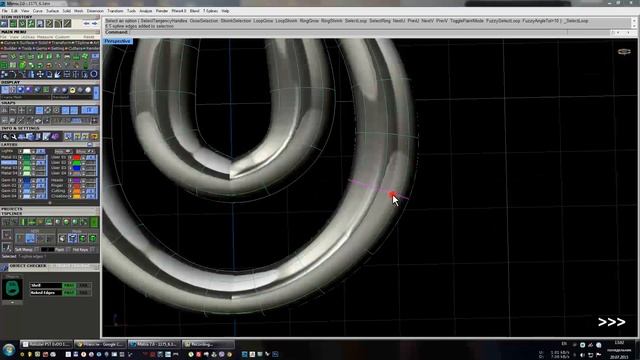Select the blue shaded sphere display icon

click(20, 90)
